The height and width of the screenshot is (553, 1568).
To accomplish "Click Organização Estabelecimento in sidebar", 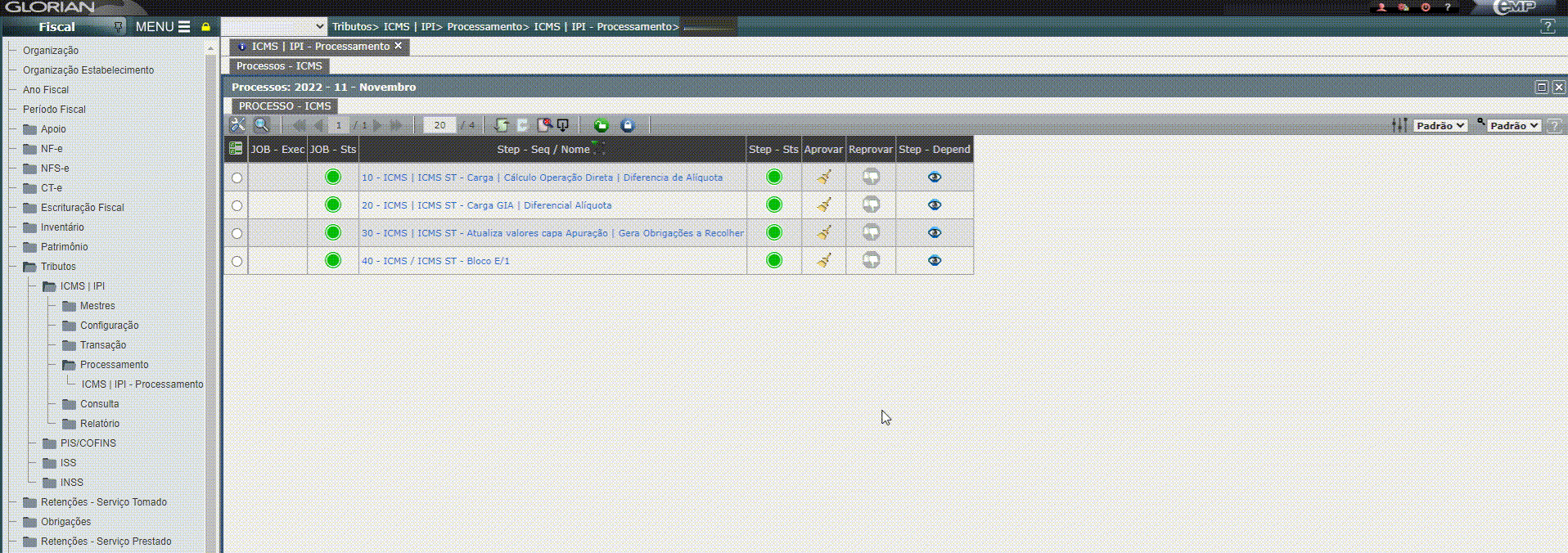I will click(88, 70).
